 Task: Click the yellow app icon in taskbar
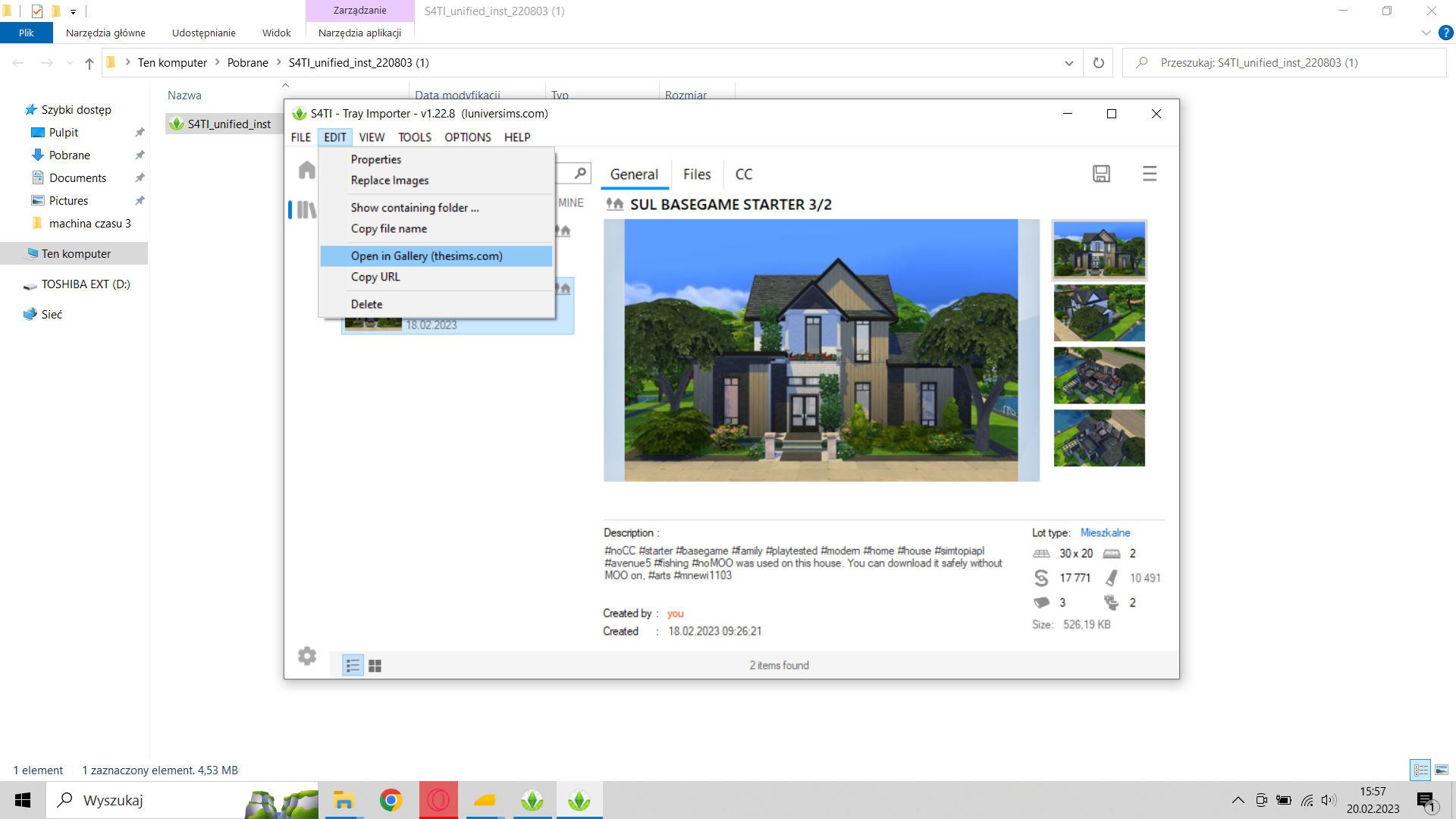tap(485, 800)
